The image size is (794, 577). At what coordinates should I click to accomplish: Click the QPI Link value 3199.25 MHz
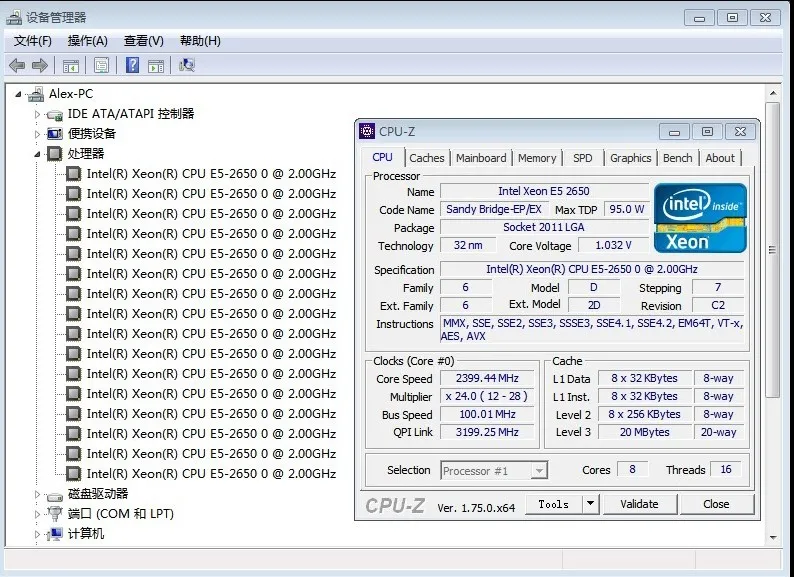(x=487, y=432)
